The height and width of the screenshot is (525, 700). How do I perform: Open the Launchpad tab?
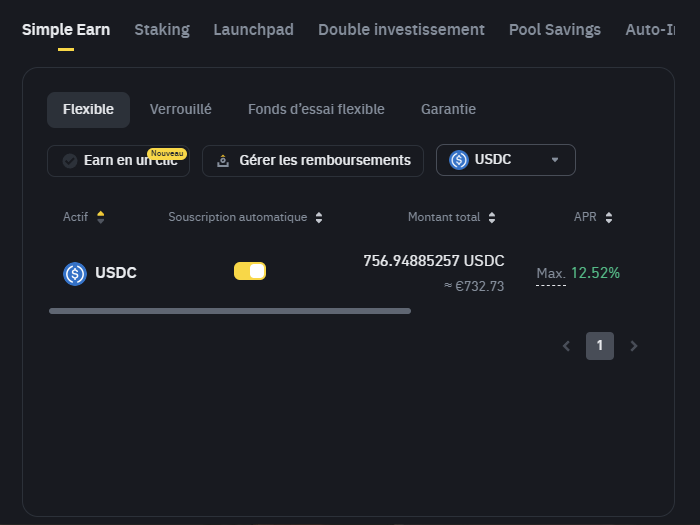(254, 30)
